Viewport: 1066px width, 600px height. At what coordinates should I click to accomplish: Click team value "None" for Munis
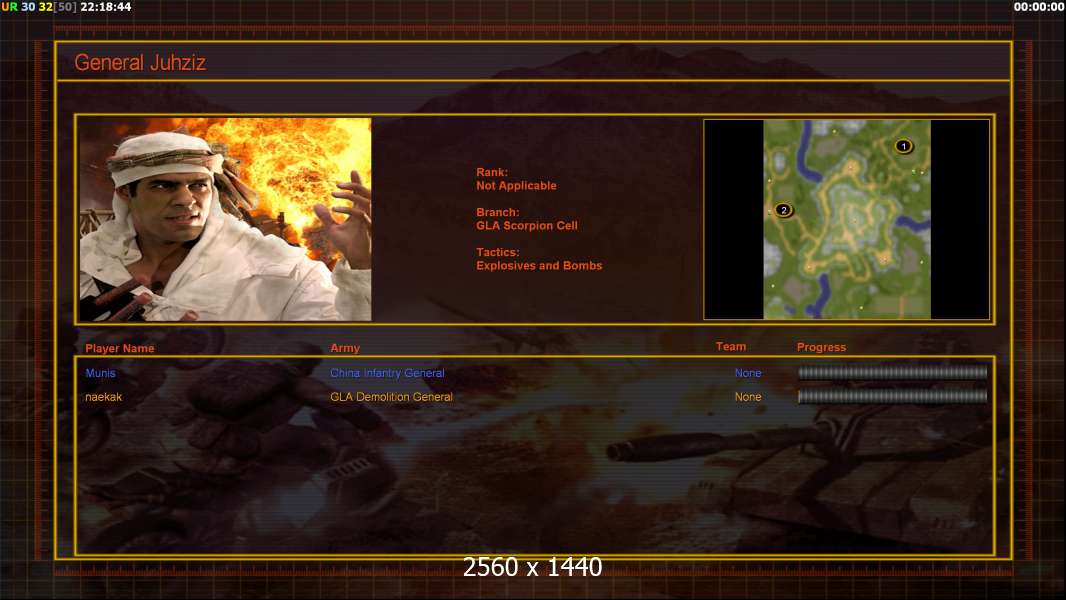tap(748, 373)
